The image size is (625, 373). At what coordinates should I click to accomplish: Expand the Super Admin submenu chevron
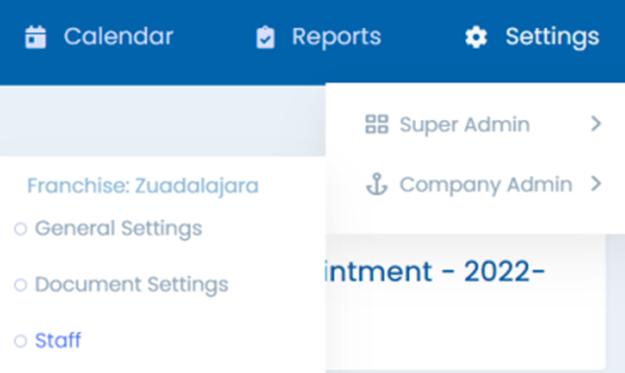pos(596,124)
